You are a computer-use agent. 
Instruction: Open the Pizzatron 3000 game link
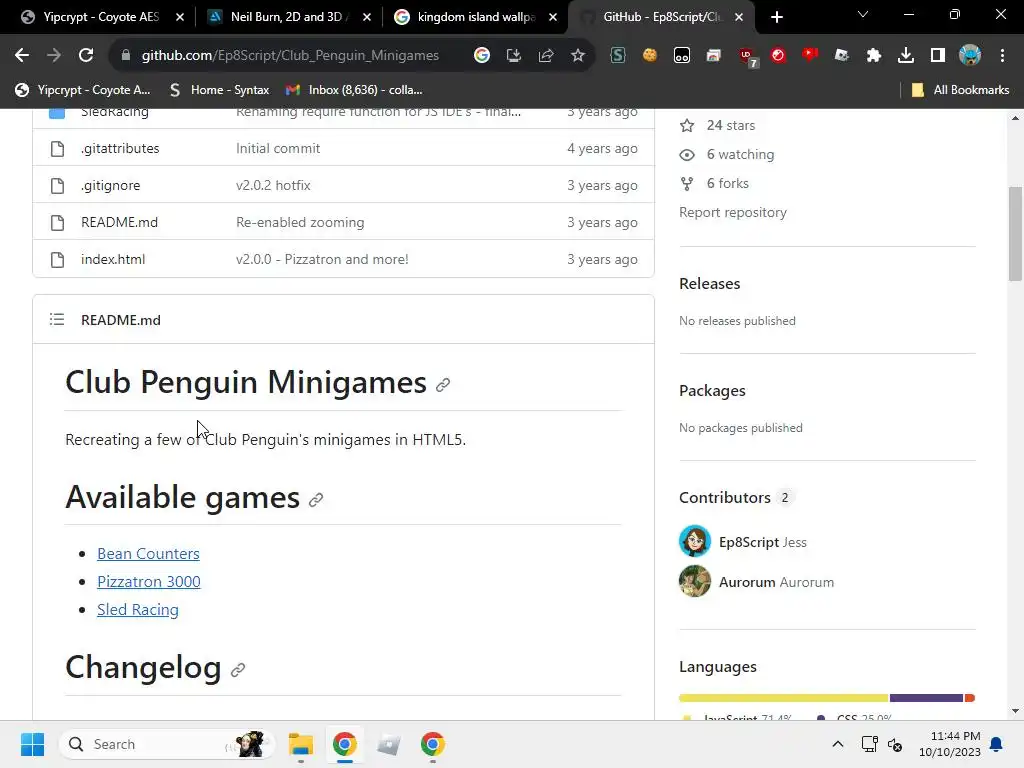pyautogui.click(x=149, y=582)
